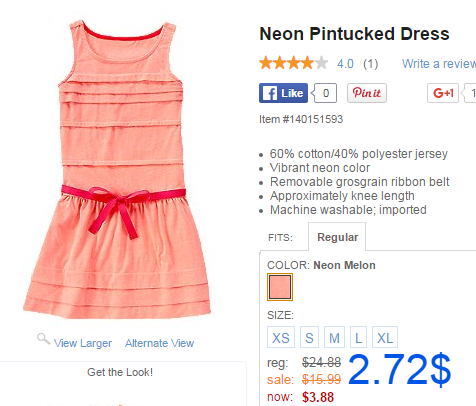Viewport: 476px width, 406px height.
Task: Open the View Larger link
Action: 83,343
